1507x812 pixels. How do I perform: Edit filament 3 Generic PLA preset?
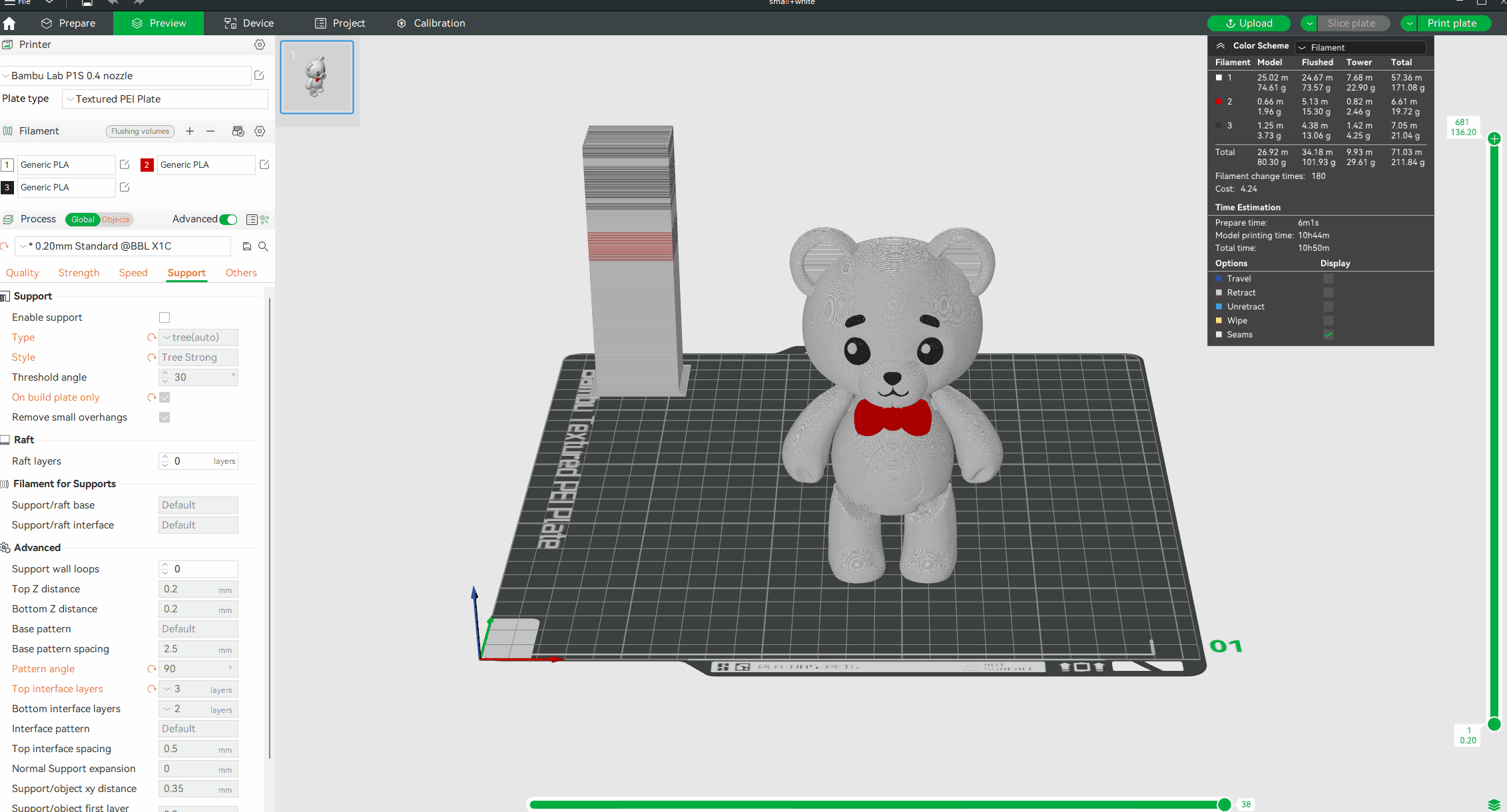tap(125, 187)
